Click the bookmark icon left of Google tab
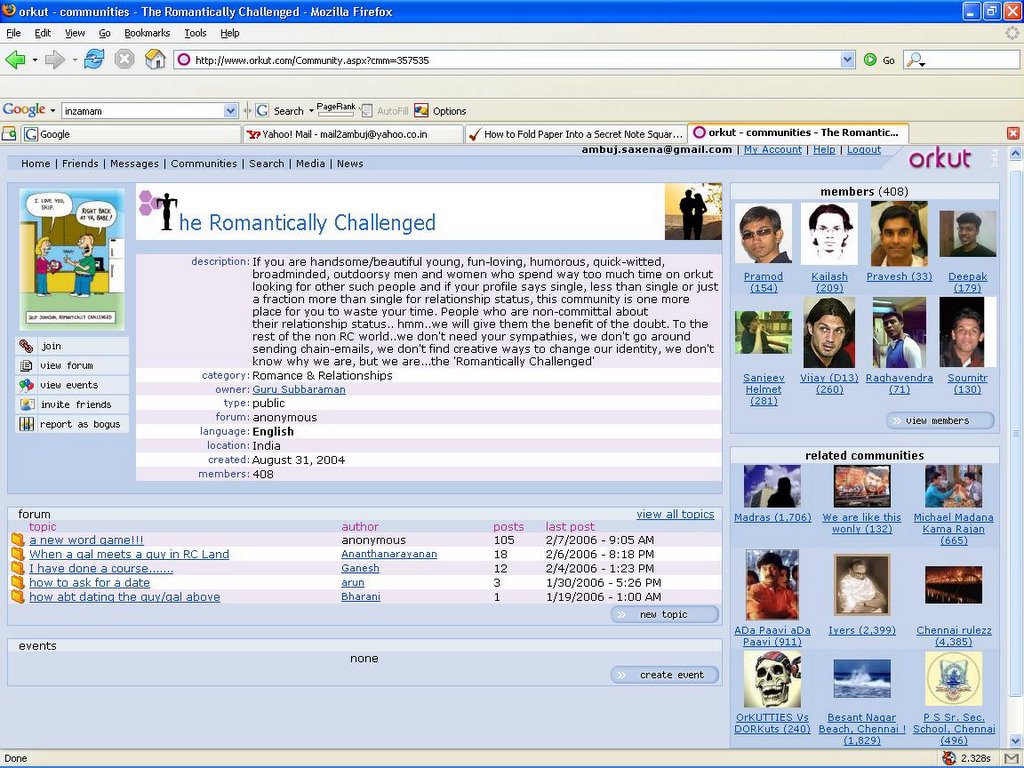Image resolution: width=1024 pixels, height=768 pixels. point(9,134)
